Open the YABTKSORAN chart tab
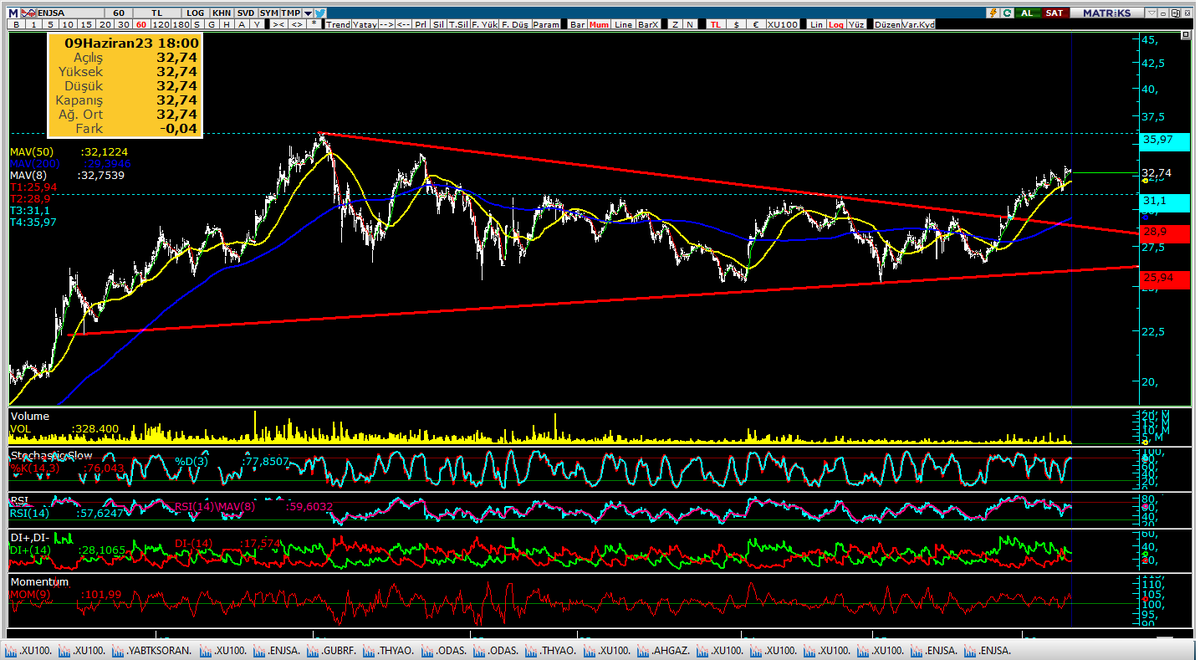This screenshot has width=1200, height=660. pos(151,651)
